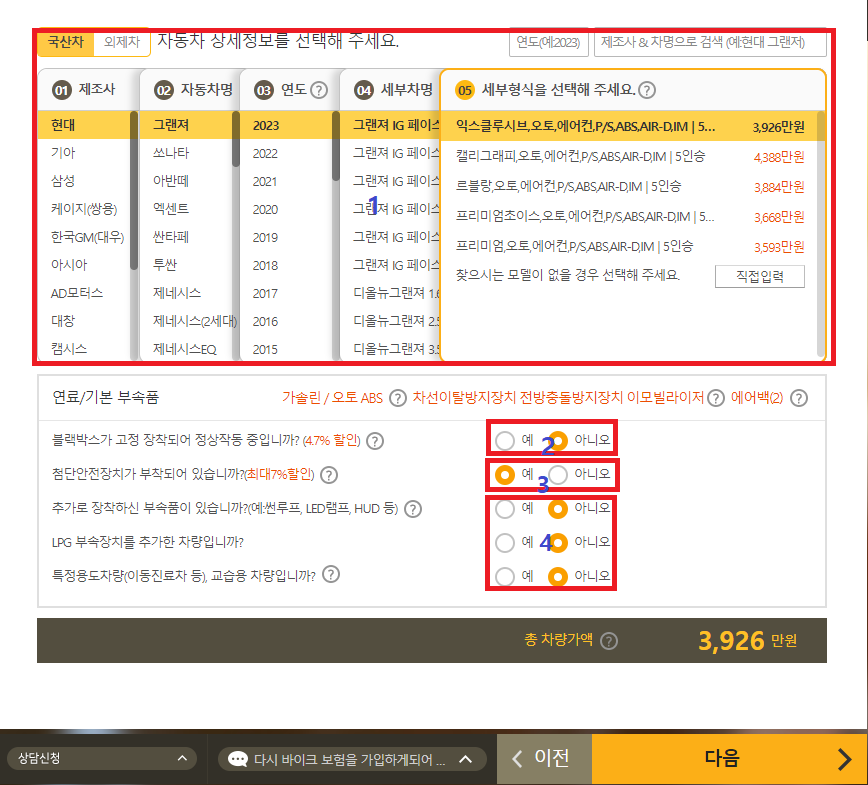Viewport: 868px width, 785px height.
Task: Choose car model 쏘나타
Action: [171, 153]
